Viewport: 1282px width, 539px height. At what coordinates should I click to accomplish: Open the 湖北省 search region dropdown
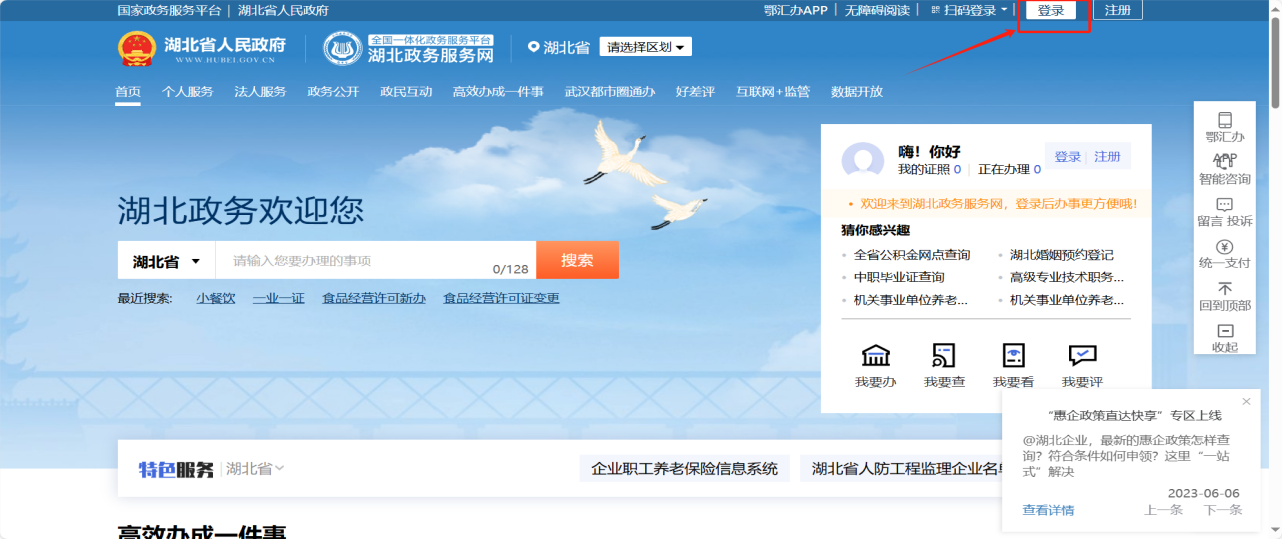point(166,261)
